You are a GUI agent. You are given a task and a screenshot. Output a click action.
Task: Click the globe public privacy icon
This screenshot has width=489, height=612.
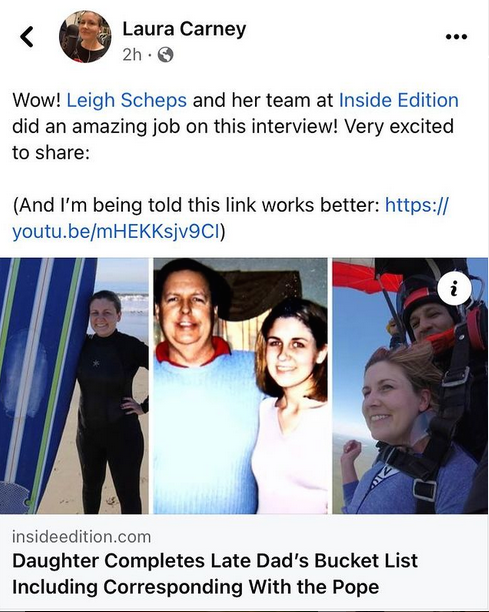(x=165, y=55)
